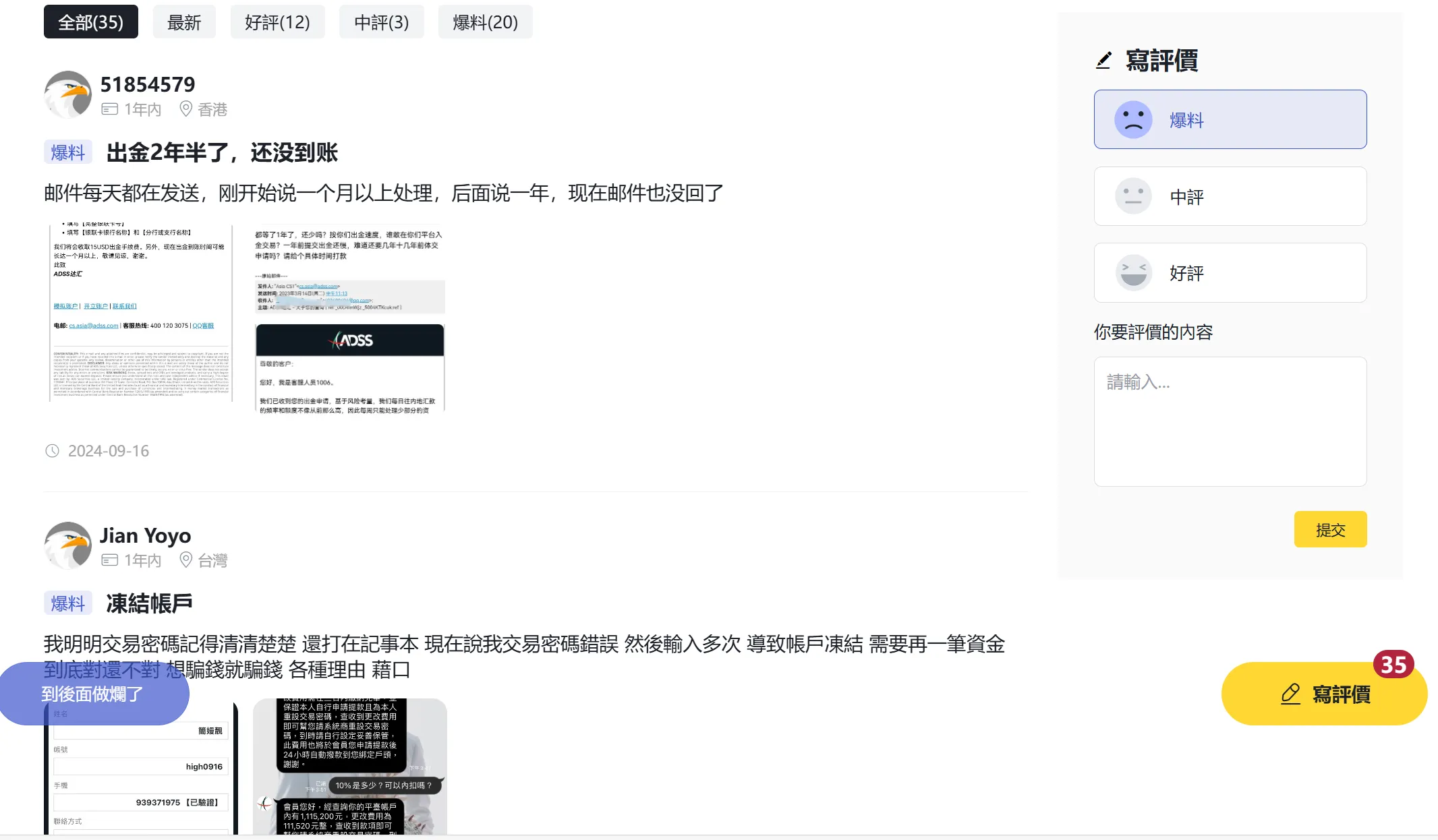Click the card icon beside 51854579's 1年內
The image size is (1438, 840).
click(109, 109)
